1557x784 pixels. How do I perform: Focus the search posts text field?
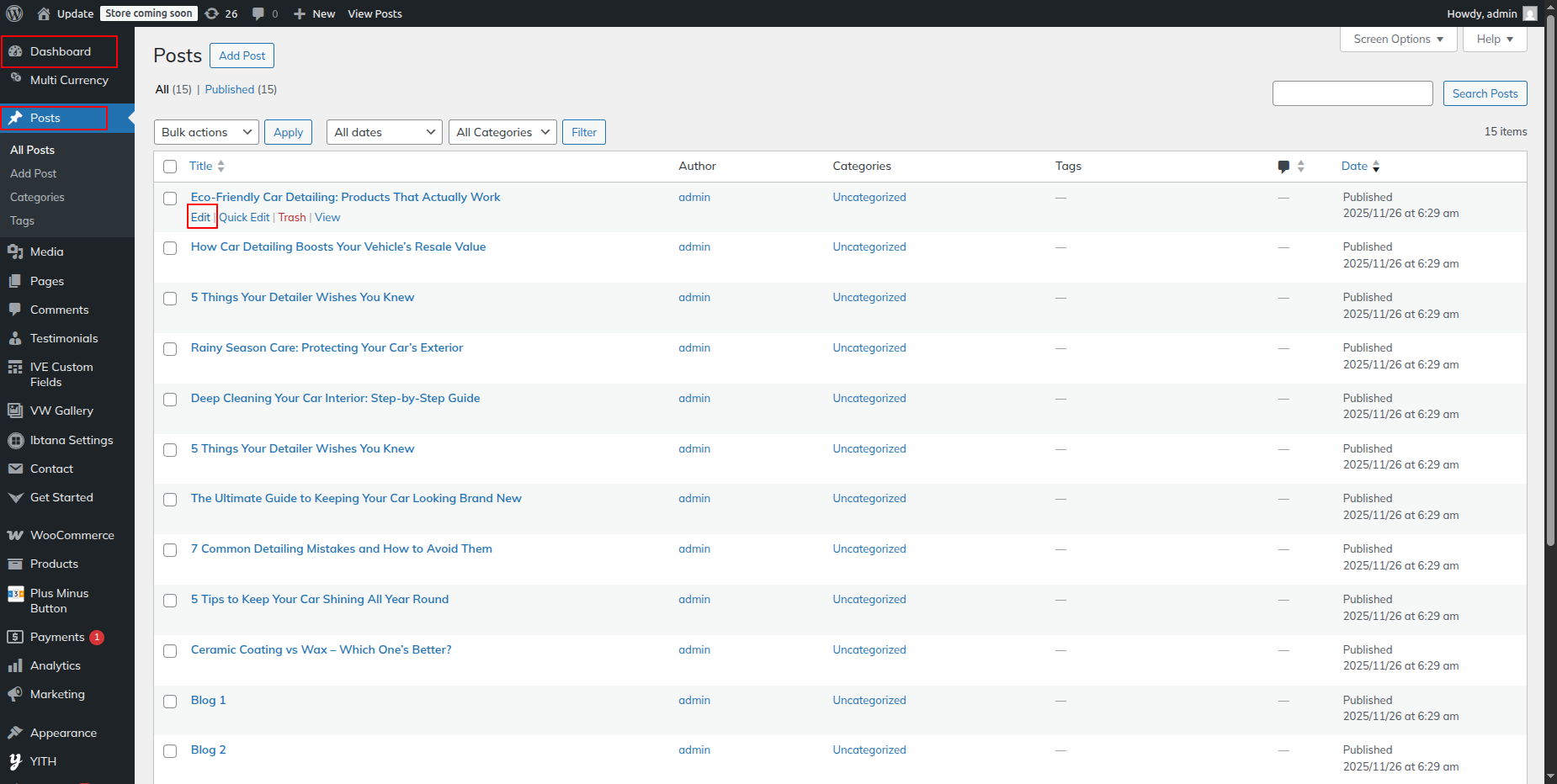(x=1352, y=93)
